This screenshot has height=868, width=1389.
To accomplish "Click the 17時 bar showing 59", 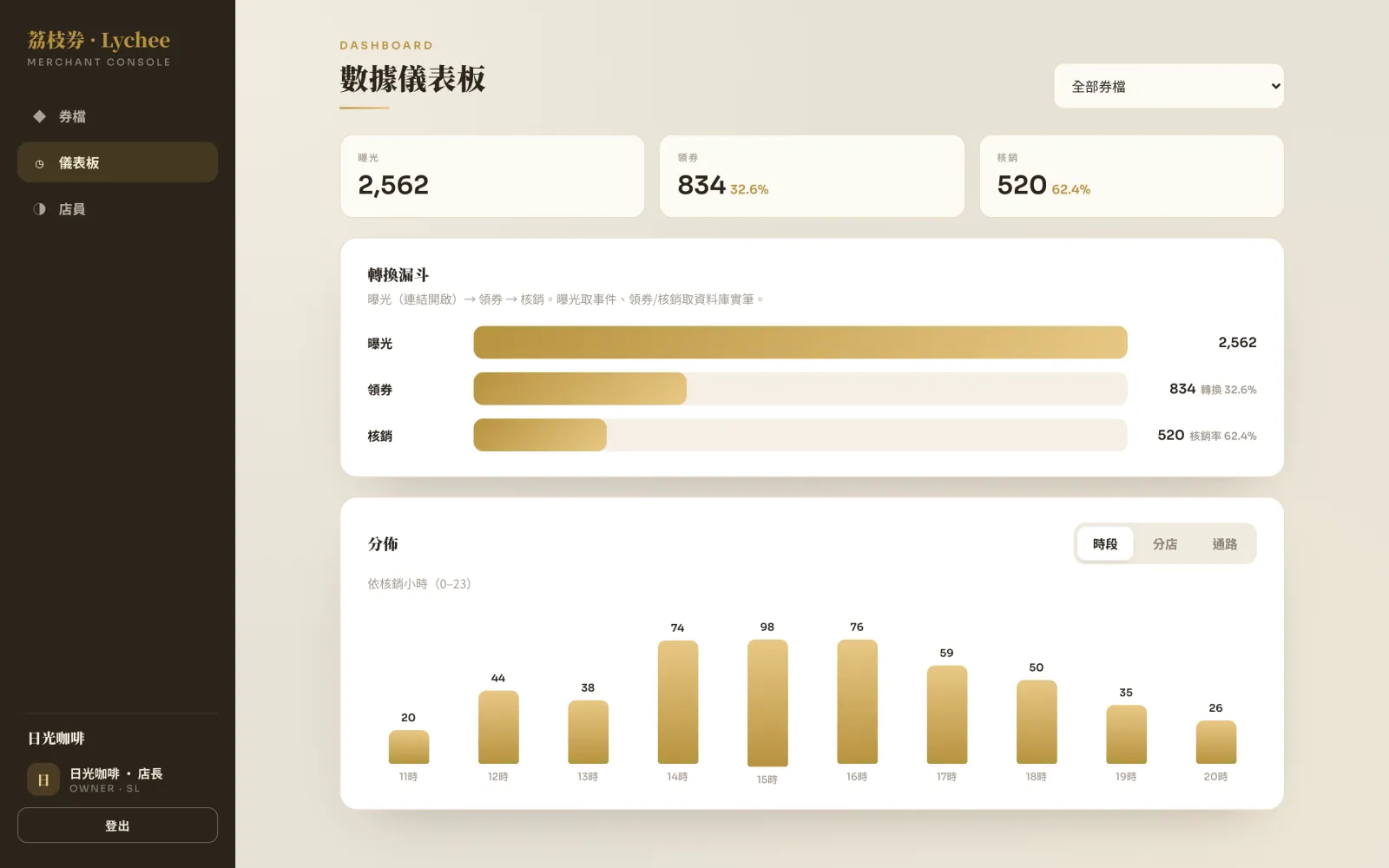I will tap(947, 715).
